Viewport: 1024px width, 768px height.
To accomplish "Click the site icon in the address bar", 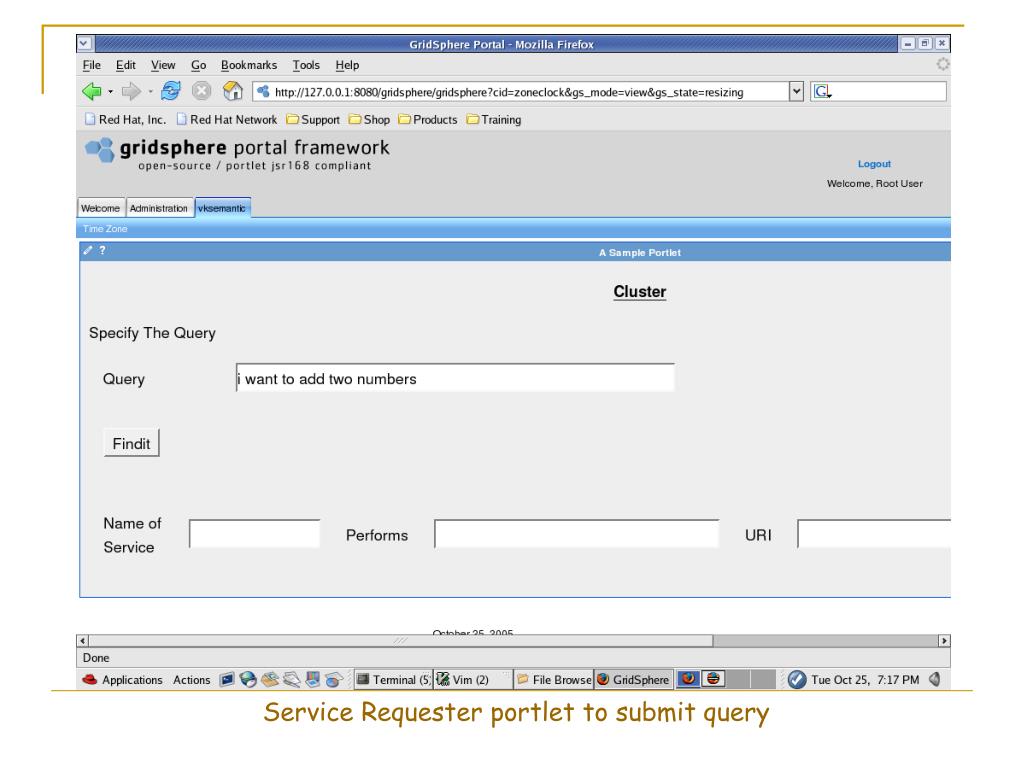I will point(263,92).
